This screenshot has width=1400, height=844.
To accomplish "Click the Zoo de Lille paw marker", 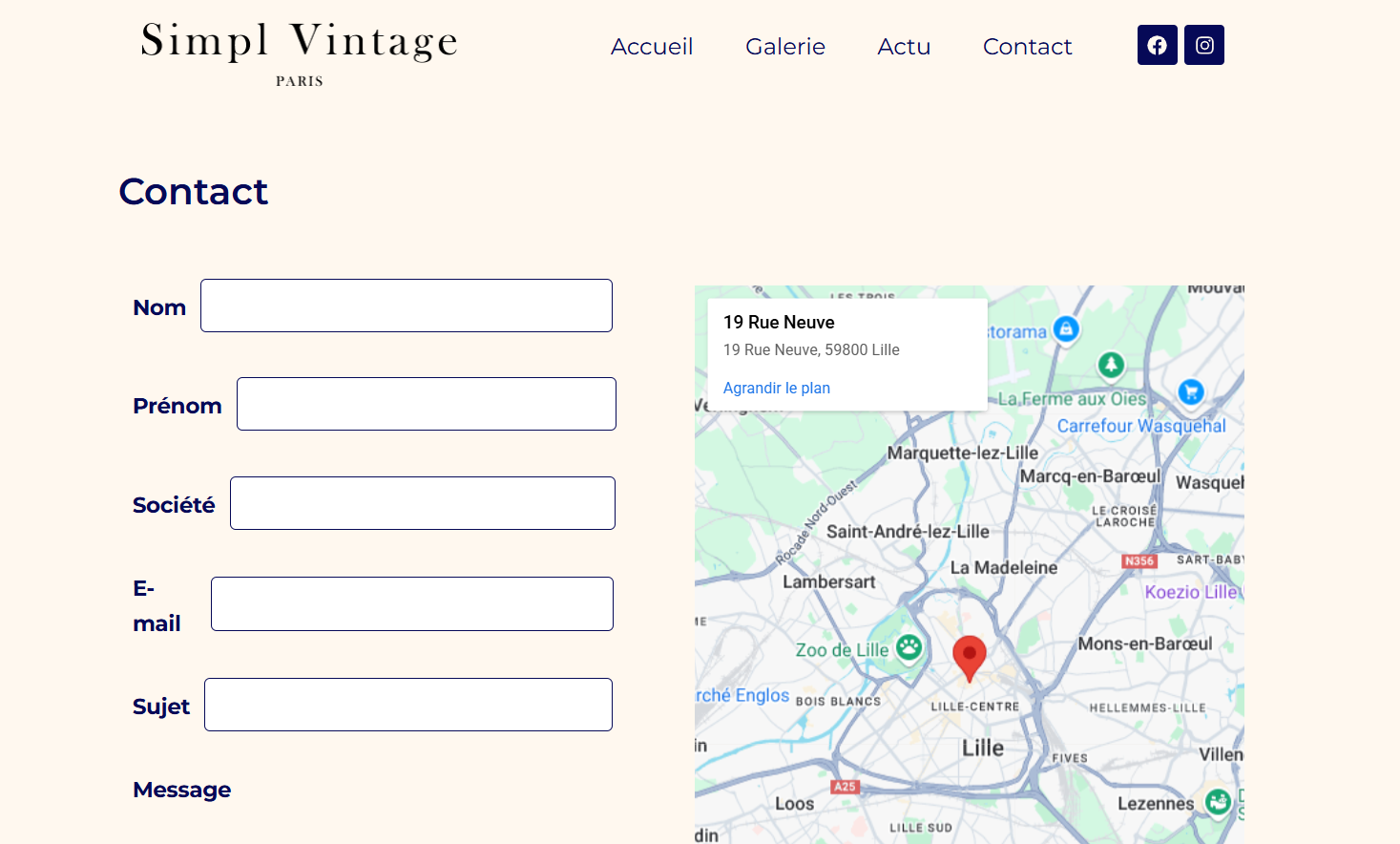I will 909,648.
